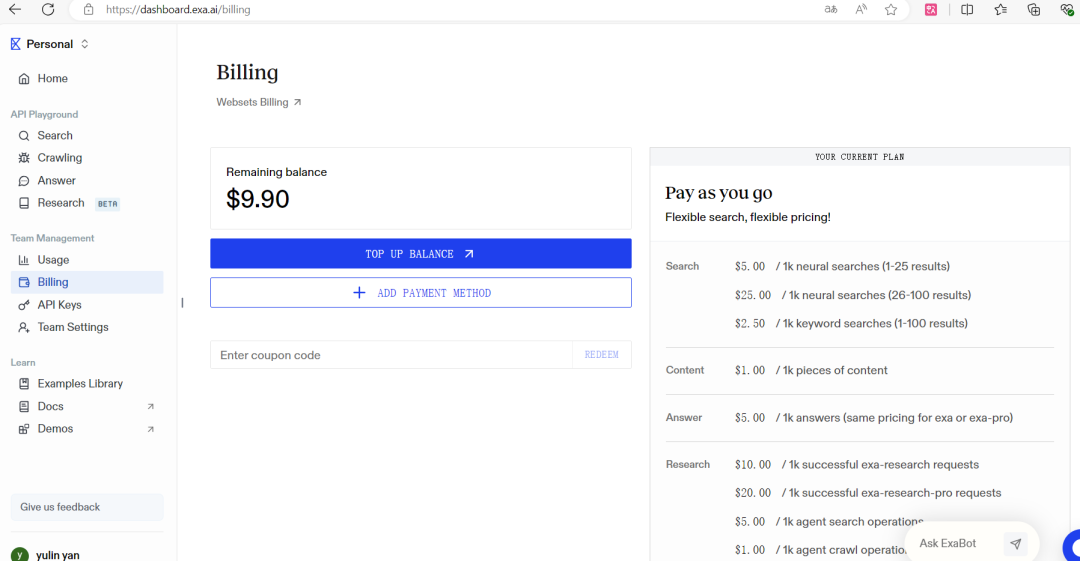Click the YOUR CURRENT PLAN header
Viewport: 1080px width, 561px height.
(860, 157)
